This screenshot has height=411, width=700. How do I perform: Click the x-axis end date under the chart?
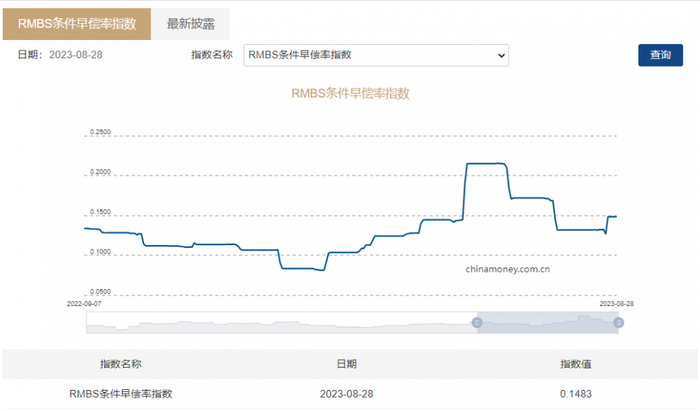point(617,304)
